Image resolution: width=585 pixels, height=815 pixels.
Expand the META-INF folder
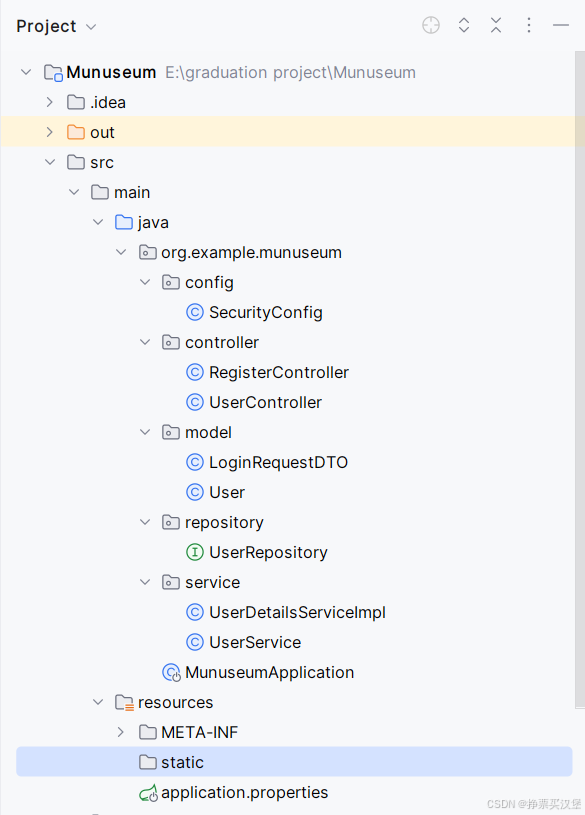click(121, 732)
